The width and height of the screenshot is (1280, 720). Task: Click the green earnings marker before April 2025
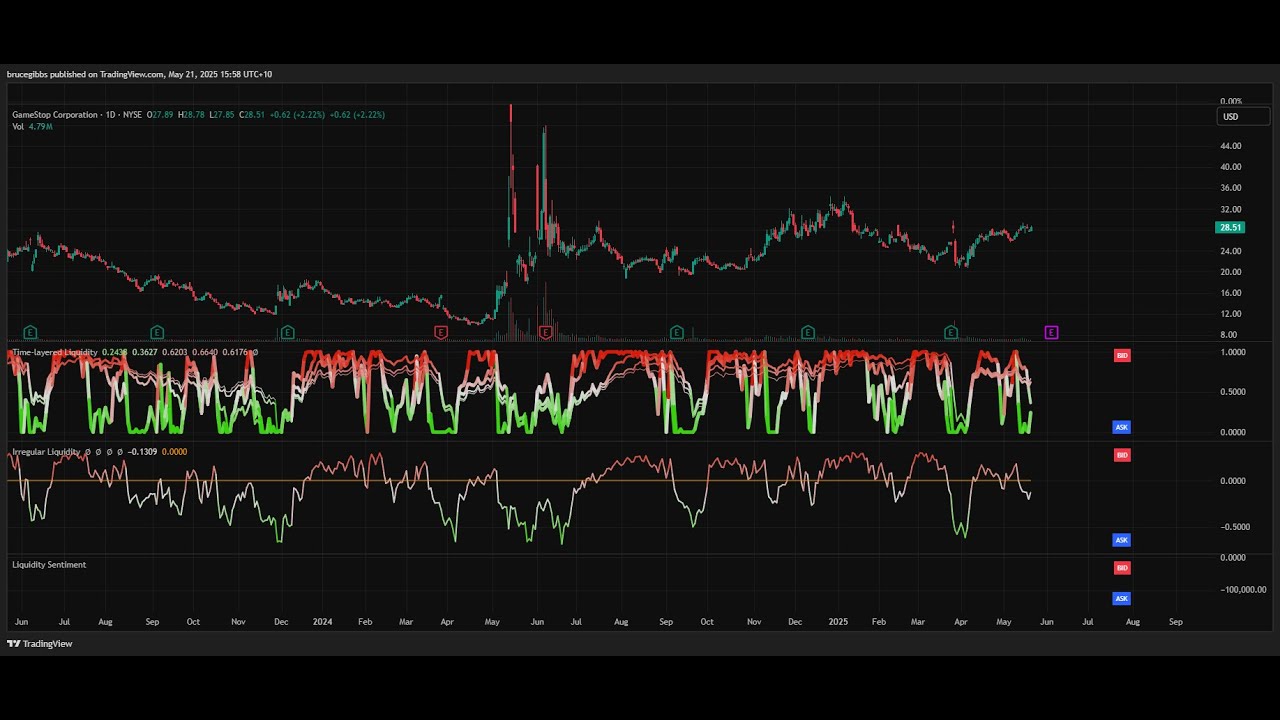(x=952, y=332)
